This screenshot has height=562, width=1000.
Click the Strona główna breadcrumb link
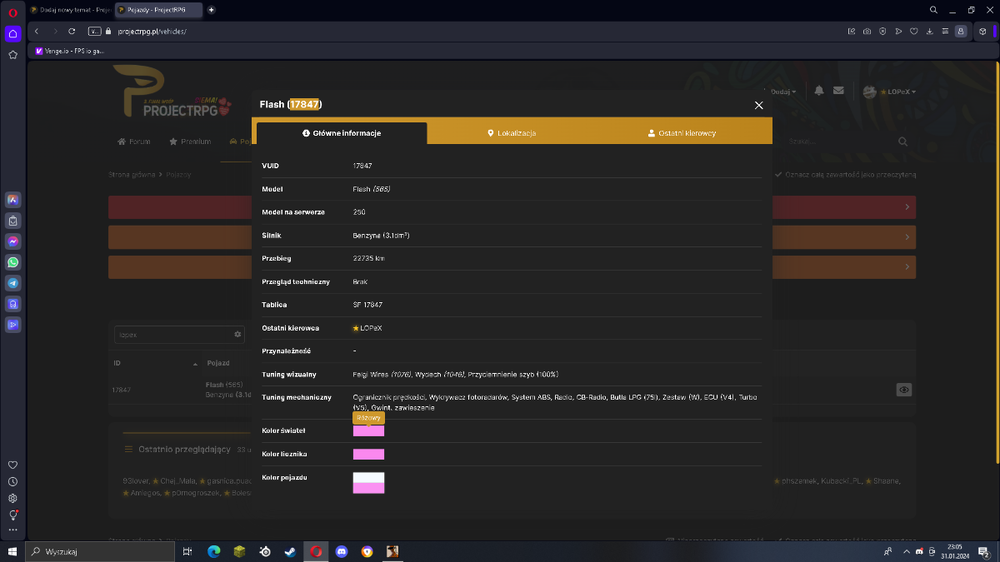pos(131,175)
